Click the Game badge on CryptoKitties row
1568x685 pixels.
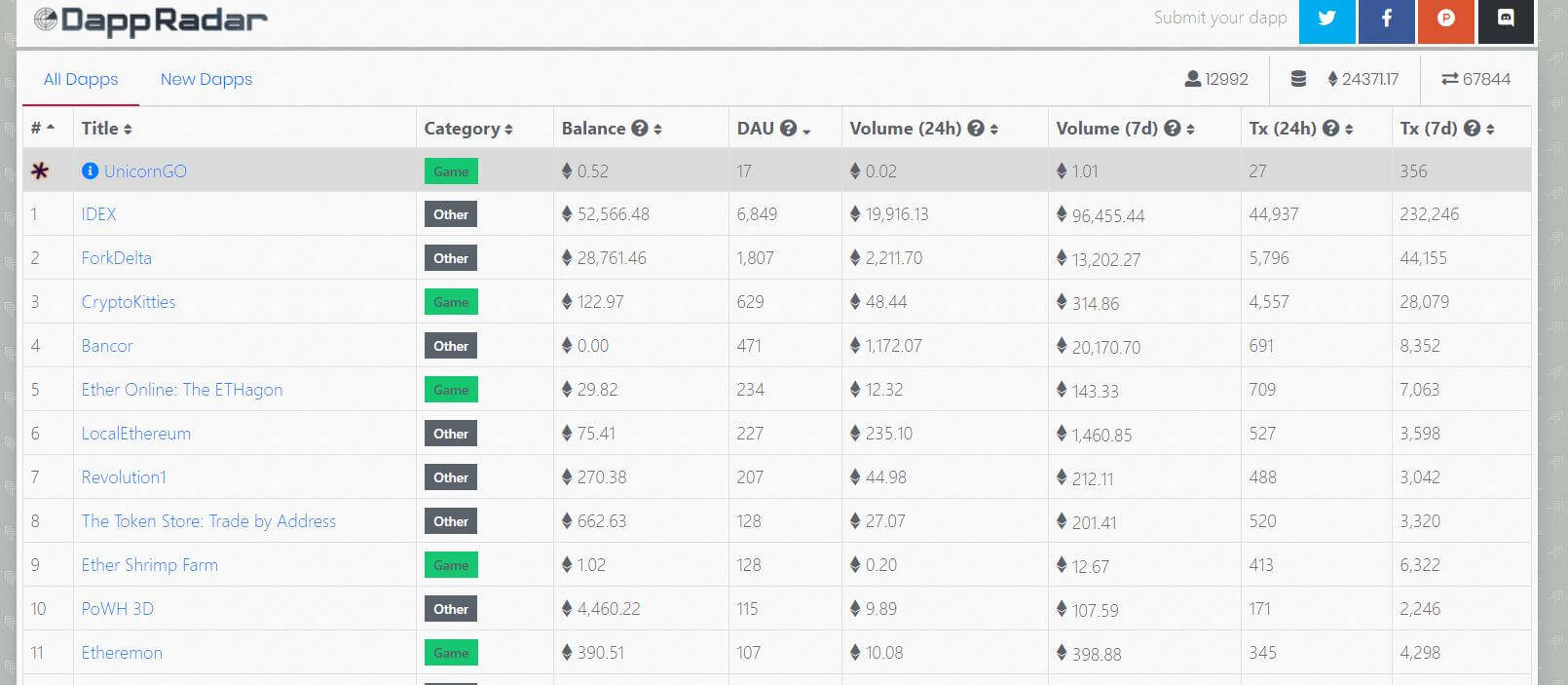(451, 302)
